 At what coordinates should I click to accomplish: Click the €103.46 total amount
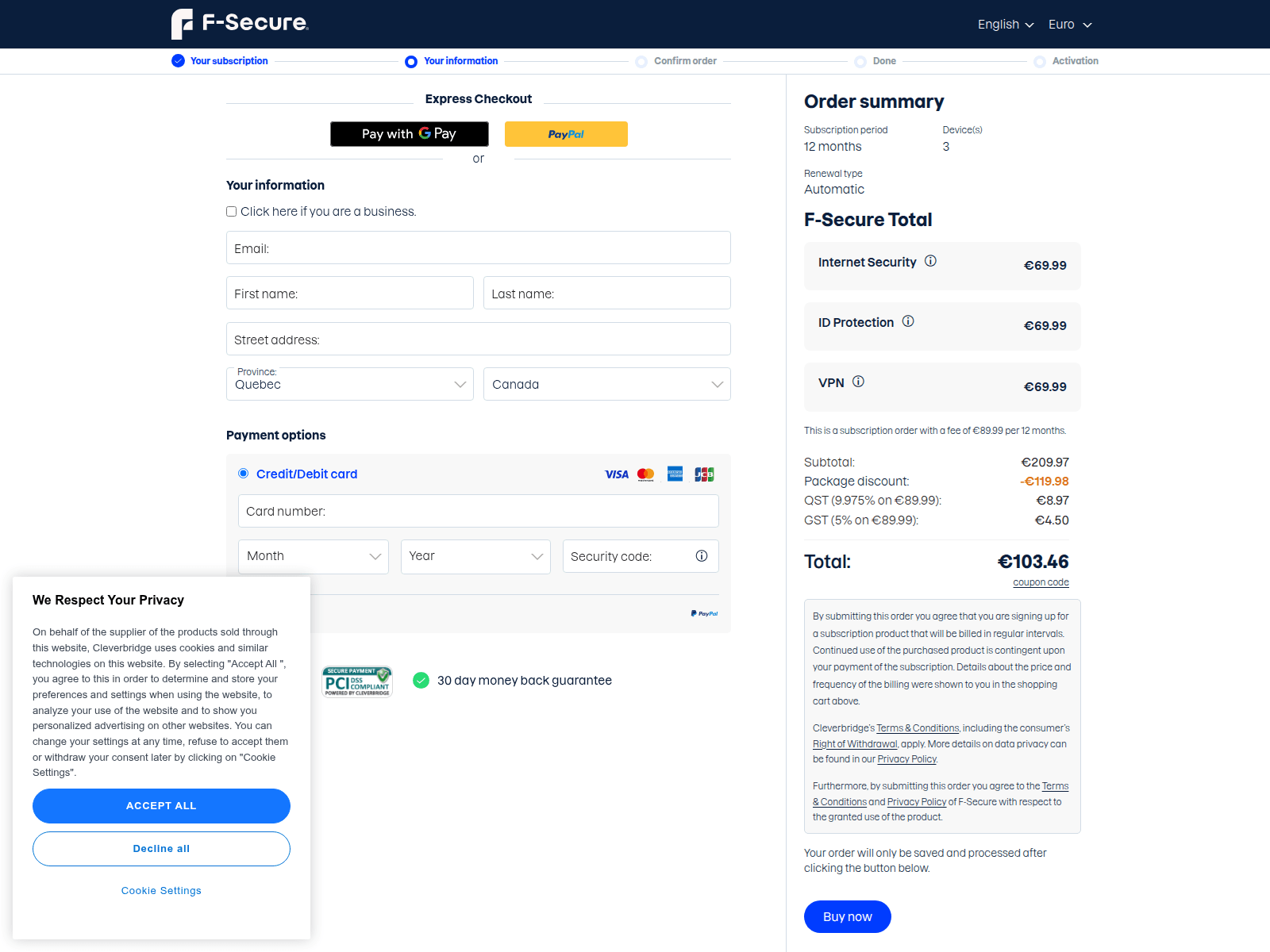click(x=1033, y=562)
